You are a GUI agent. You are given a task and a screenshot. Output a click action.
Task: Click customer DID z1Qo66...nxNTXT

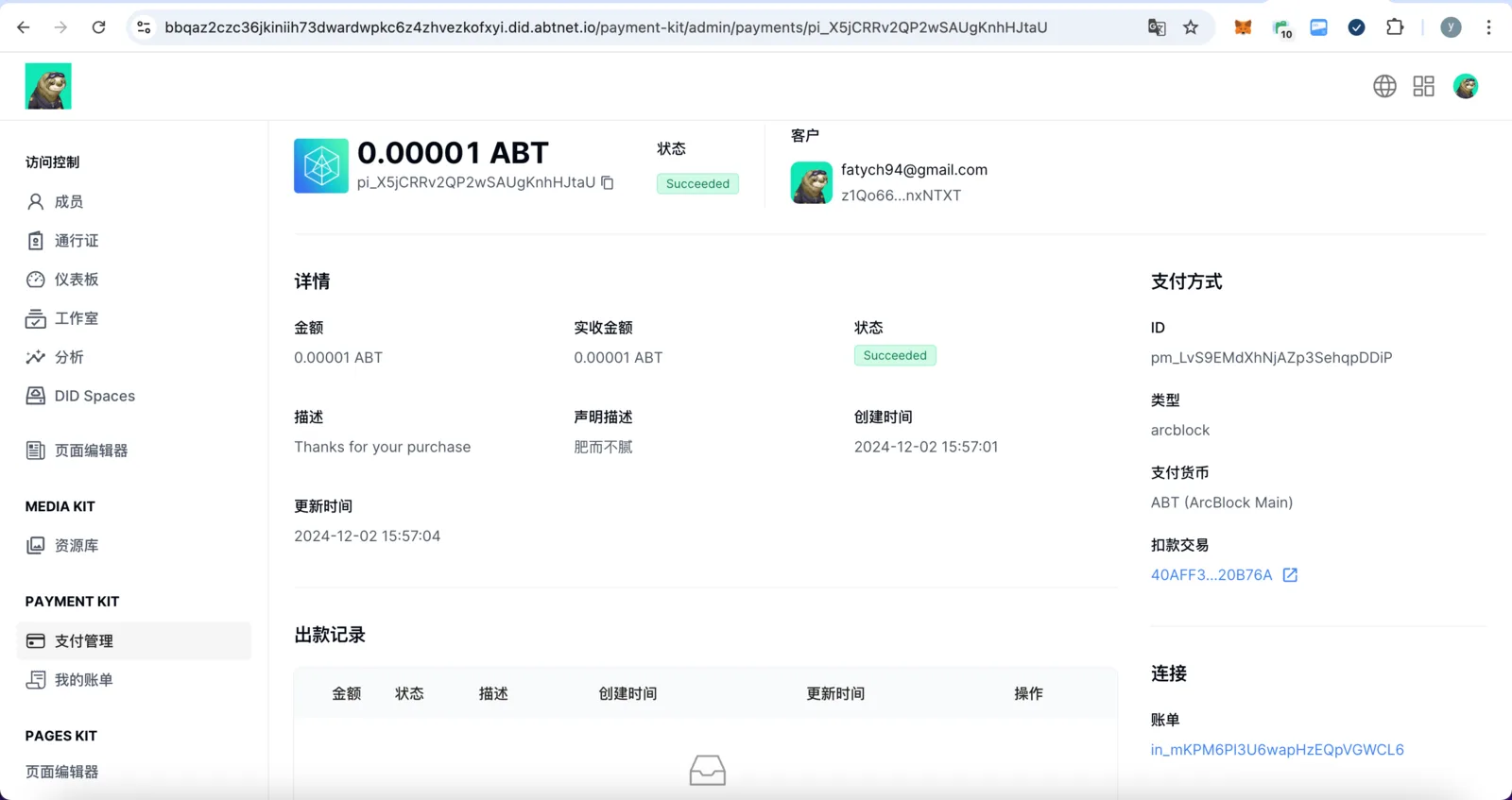(901, 195)
